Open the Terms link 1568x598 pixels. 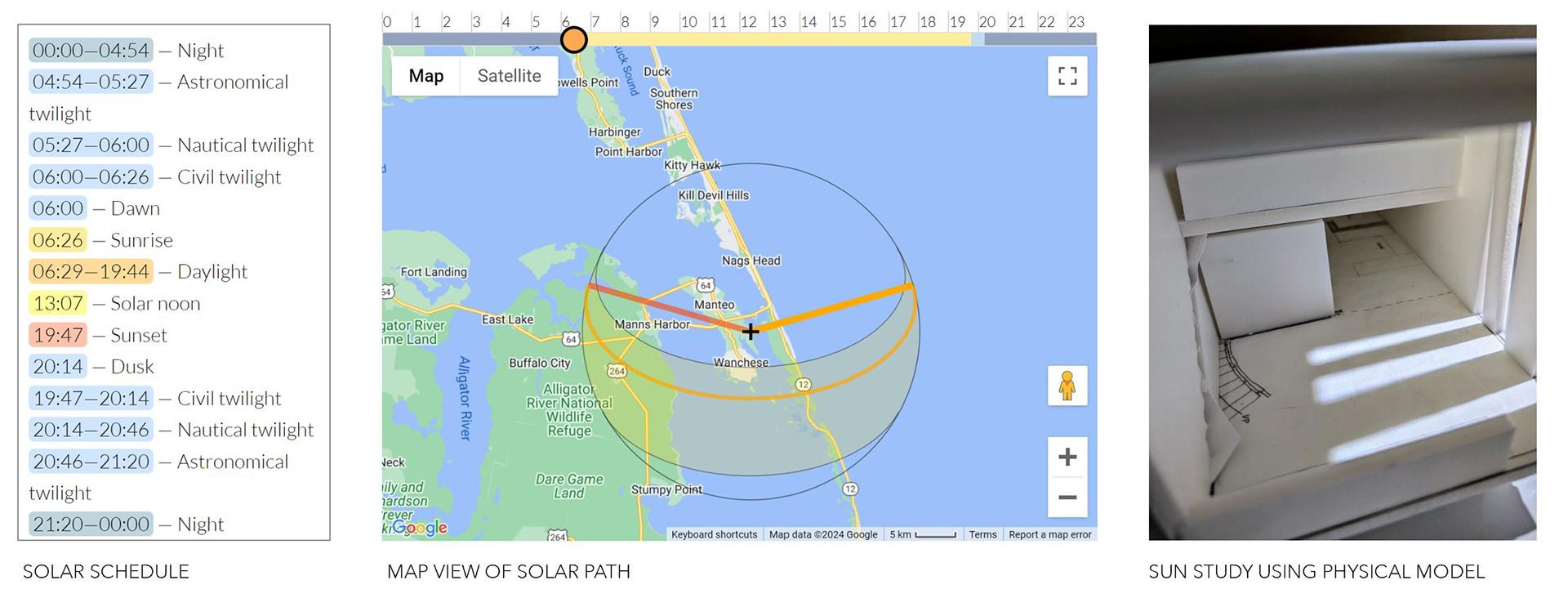point(983,534)
